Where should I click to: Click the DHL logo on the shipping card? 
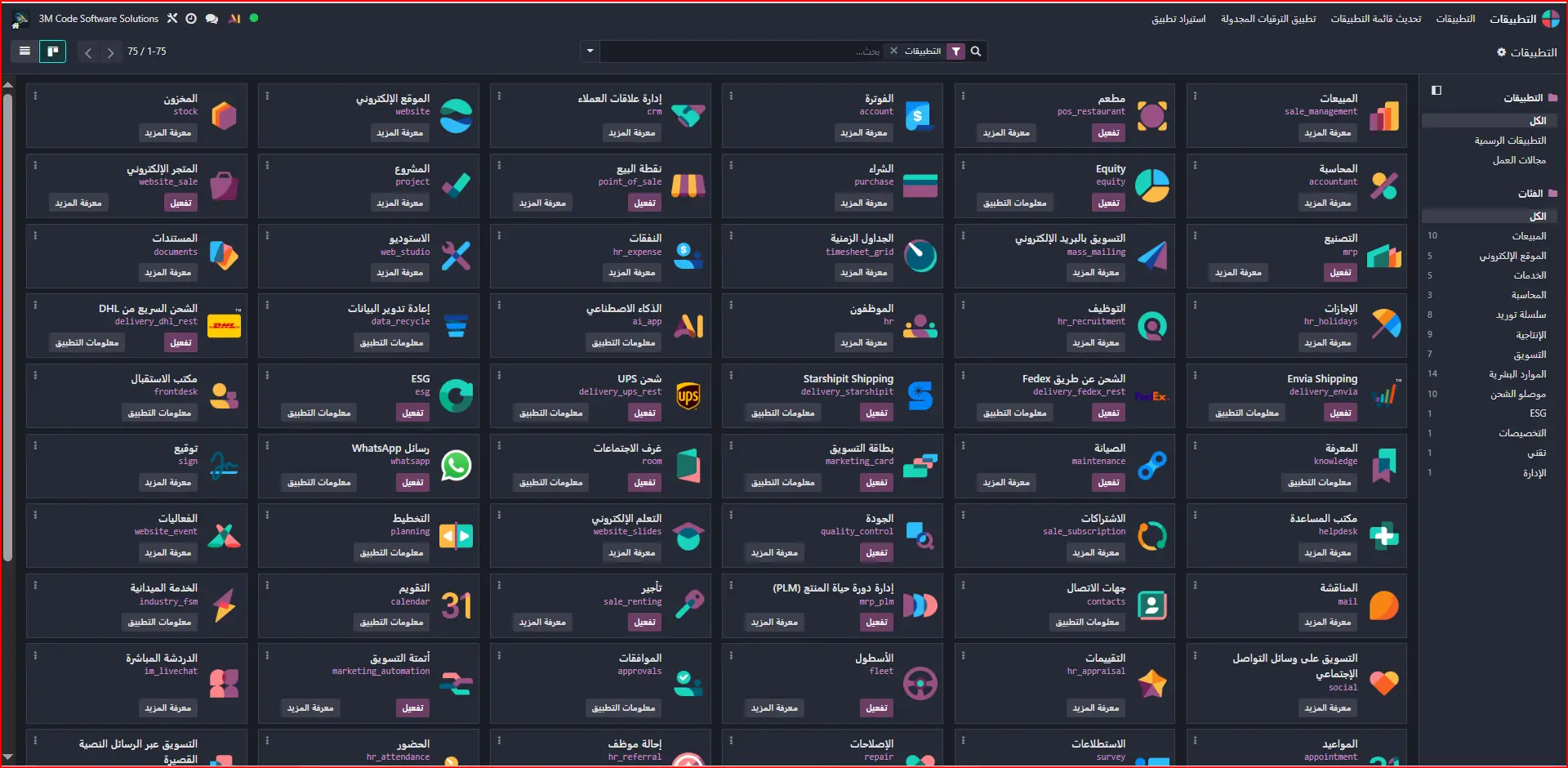point(224,326)
